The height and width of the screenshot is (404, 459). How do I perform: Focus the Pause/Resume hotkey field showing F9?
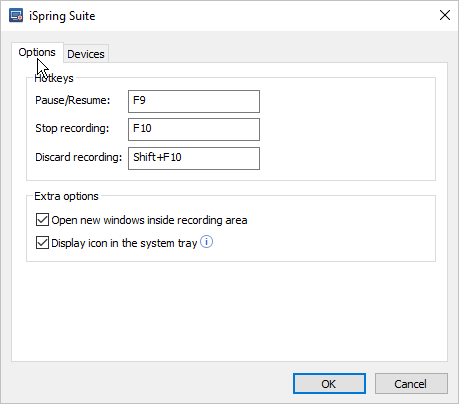coord(194,101)
